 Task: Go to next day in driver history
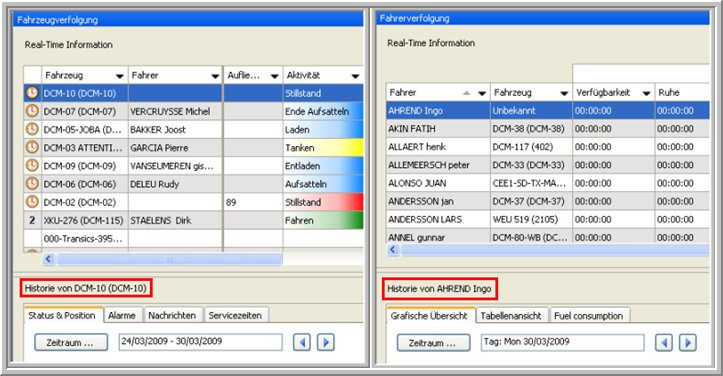pos(687,343)
